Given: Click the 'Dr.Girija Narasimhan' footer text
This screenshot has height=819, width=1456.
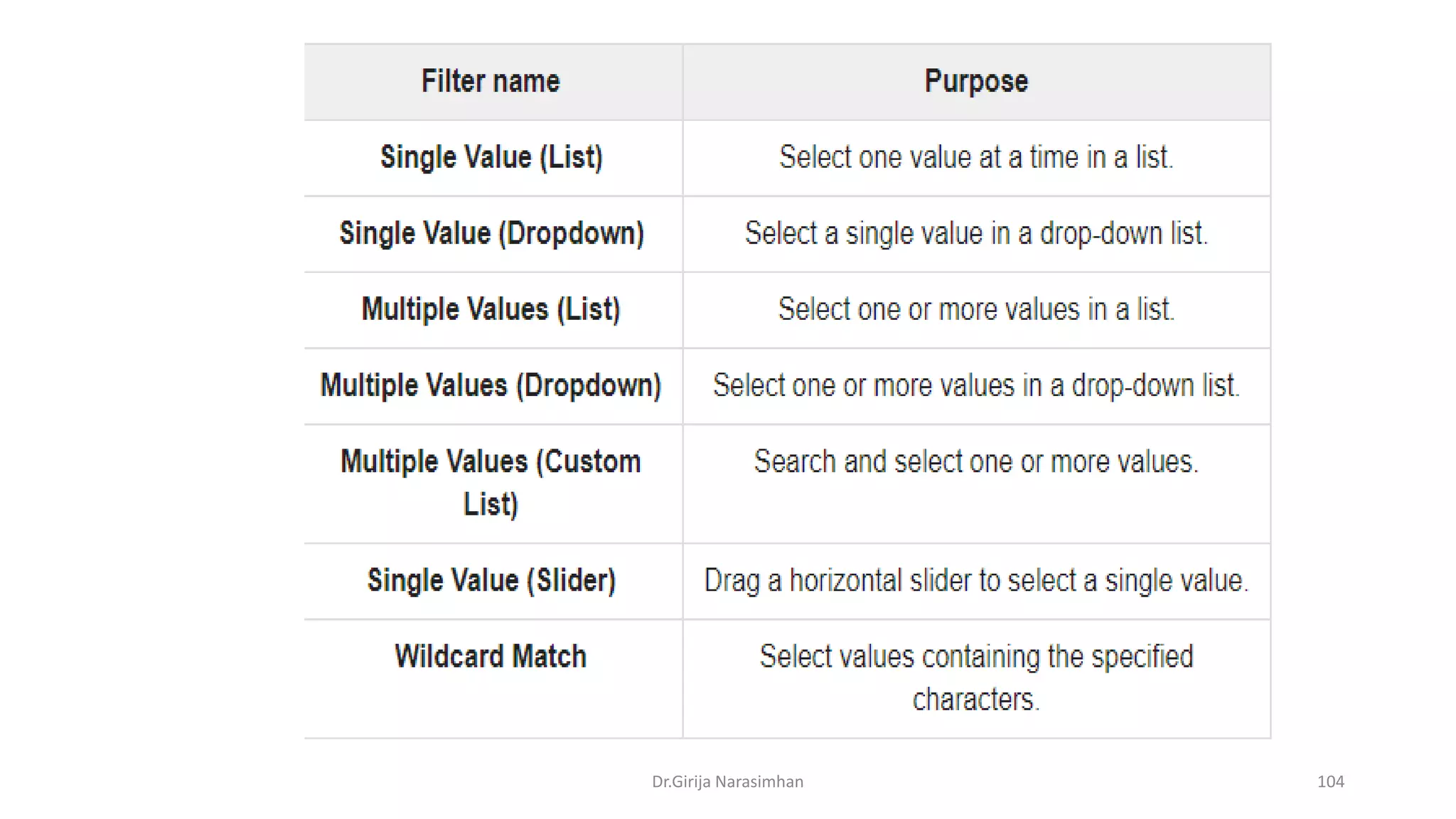Looking at the screenshot, I should click(x=727, y=781).
